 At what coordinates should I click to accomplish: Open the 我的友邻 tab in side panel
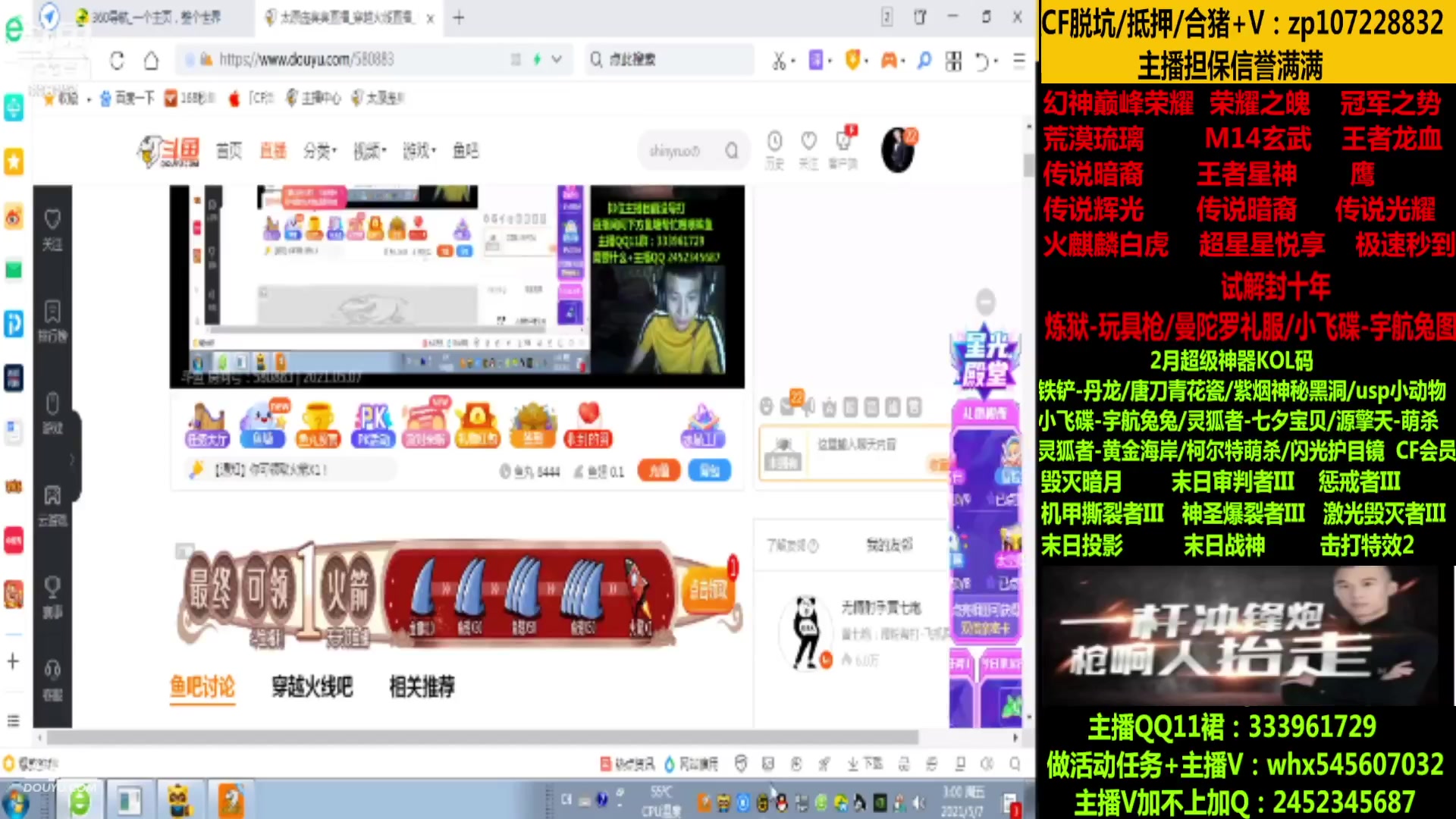point(890,544)
